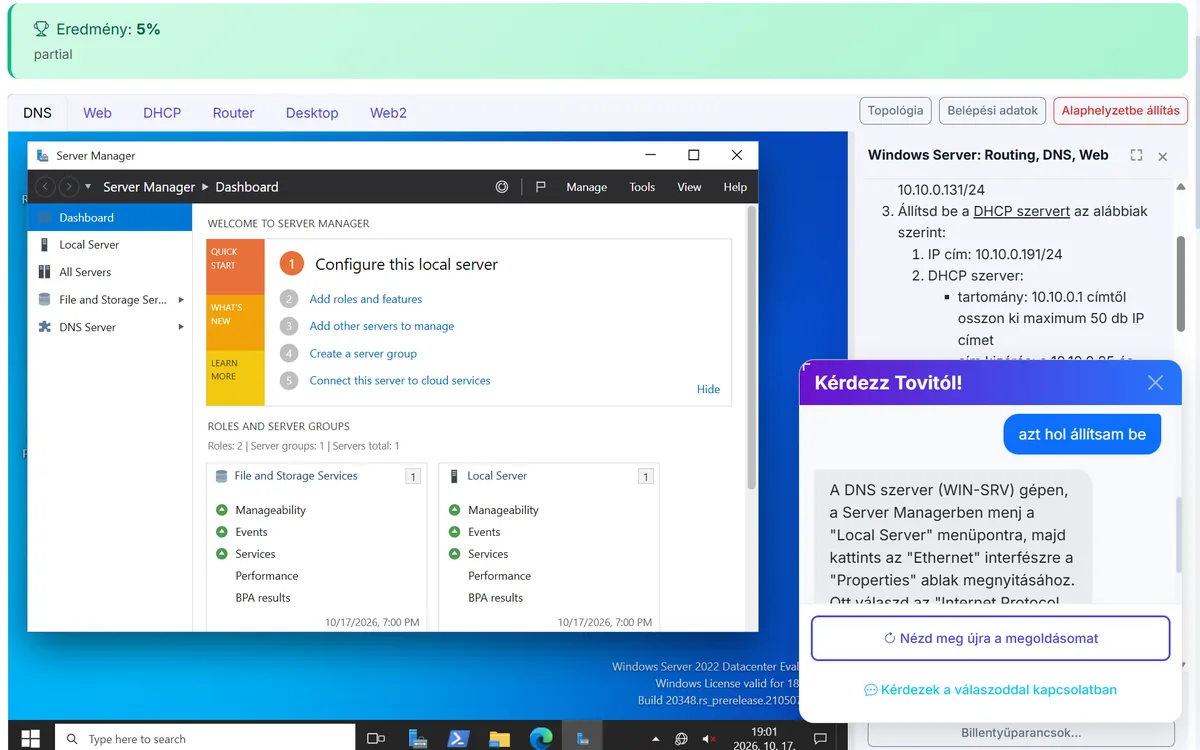The image size is (1200, 750).
Task: Select Dashboard in the left pane
Action: coord(110,217)
